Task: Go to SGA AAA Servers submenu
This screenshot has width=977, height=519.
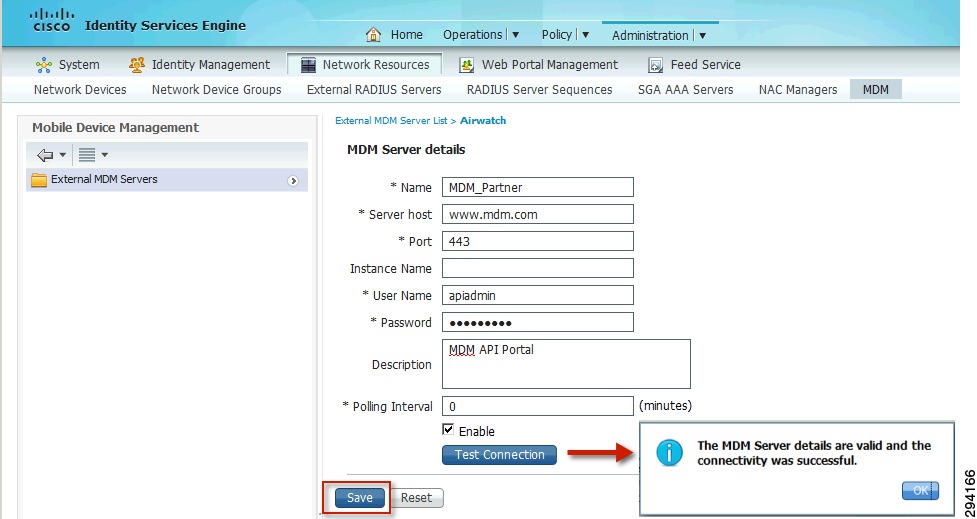Action: click(x=685, y=90)
